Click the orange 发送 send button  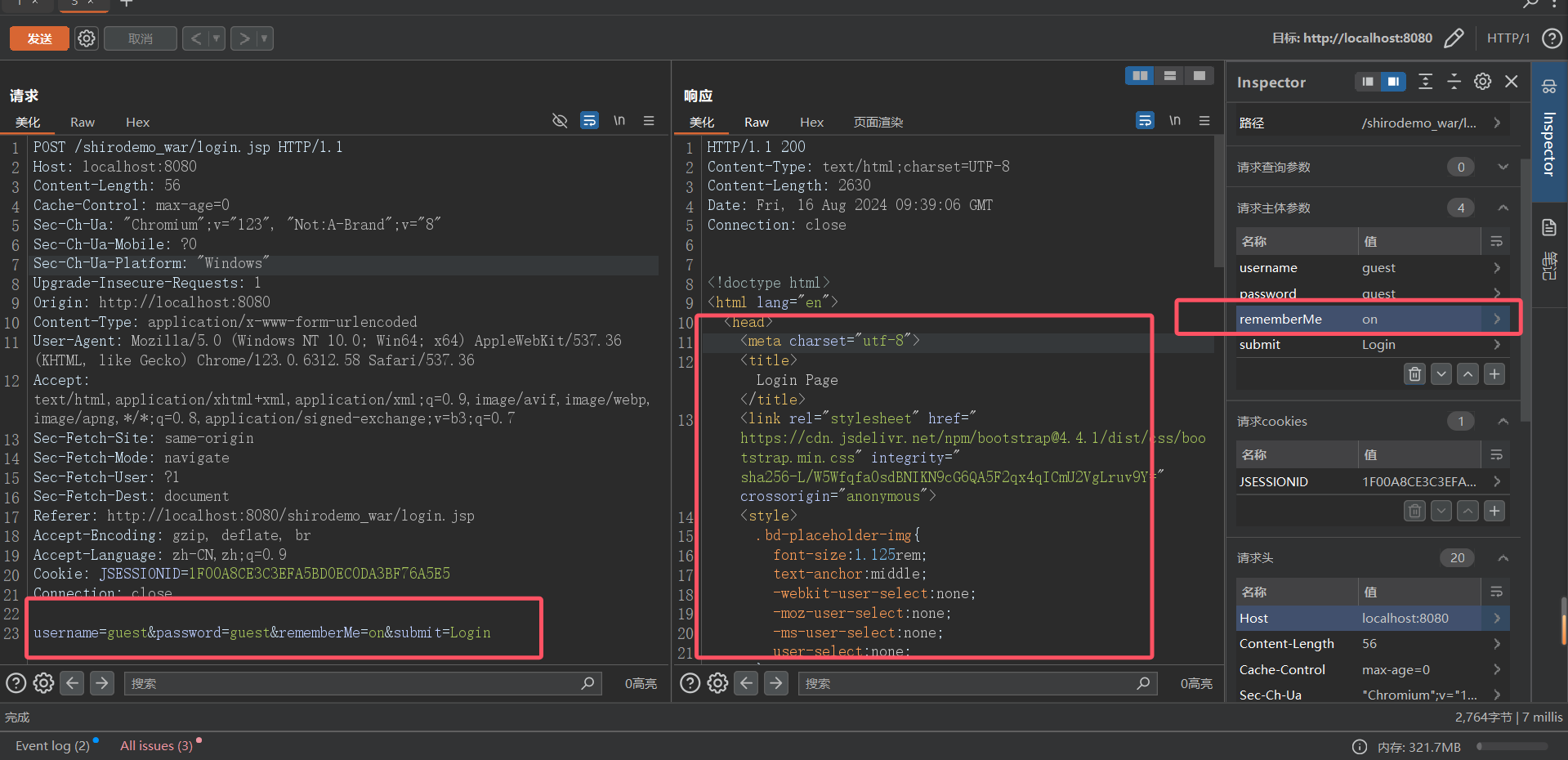pyautogui.click(x=39, y=38)
